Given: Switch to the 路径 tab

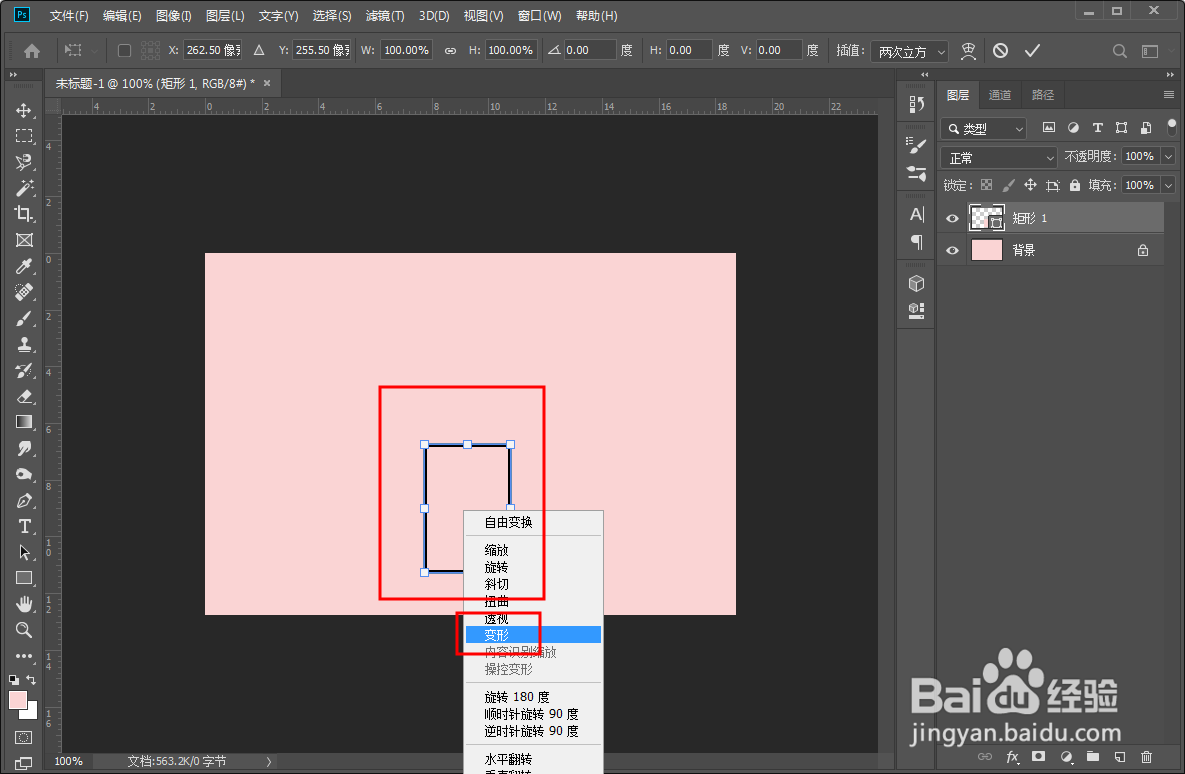Looking at the screenshot, I should [x=1043, y=94].
